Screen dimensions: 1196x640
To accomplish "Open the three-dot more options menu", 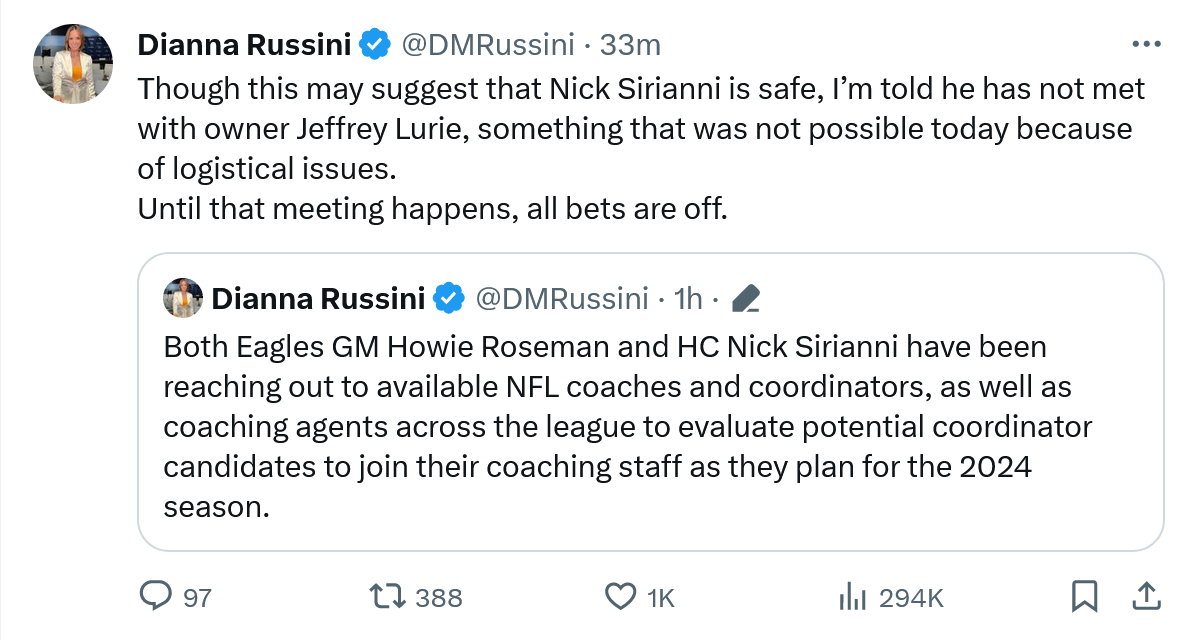I will [x=1145, y=44].
